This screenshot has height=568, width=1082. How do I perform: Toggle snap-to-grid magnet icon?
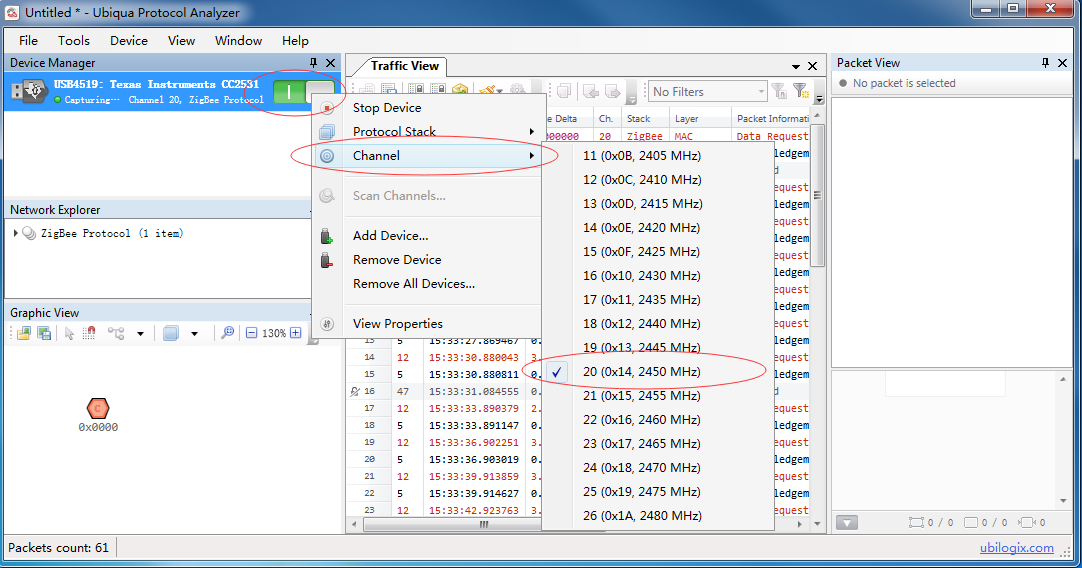(91, 333)
